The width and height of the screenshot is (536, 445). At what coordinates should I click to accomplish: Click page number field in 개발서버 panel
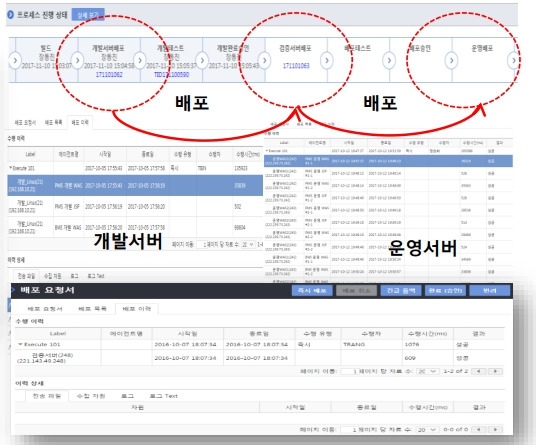202,244
